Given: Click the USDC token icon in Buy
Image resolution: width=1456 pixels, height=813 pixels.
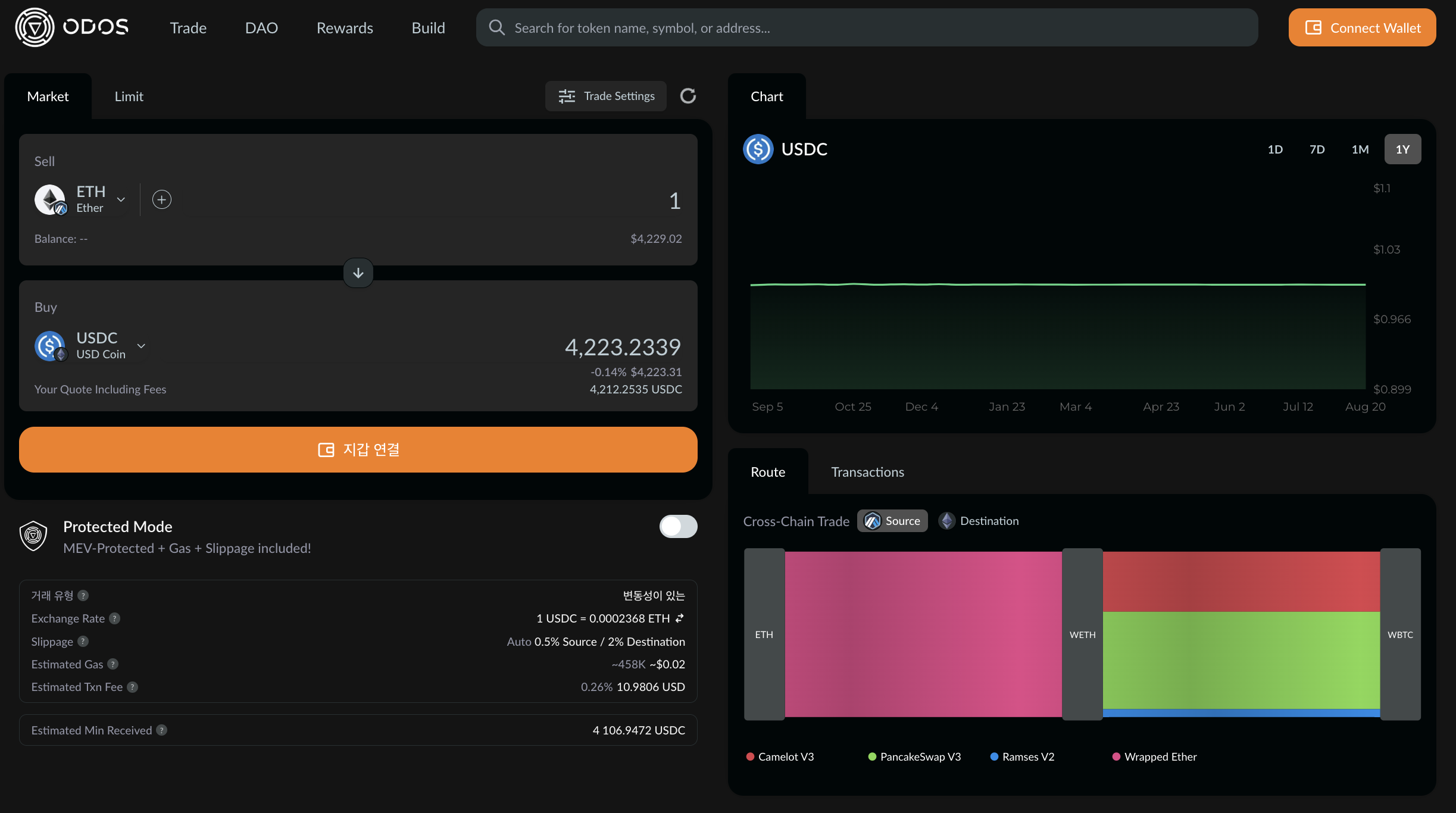Looking at the screenshot, I should point(50,346).
